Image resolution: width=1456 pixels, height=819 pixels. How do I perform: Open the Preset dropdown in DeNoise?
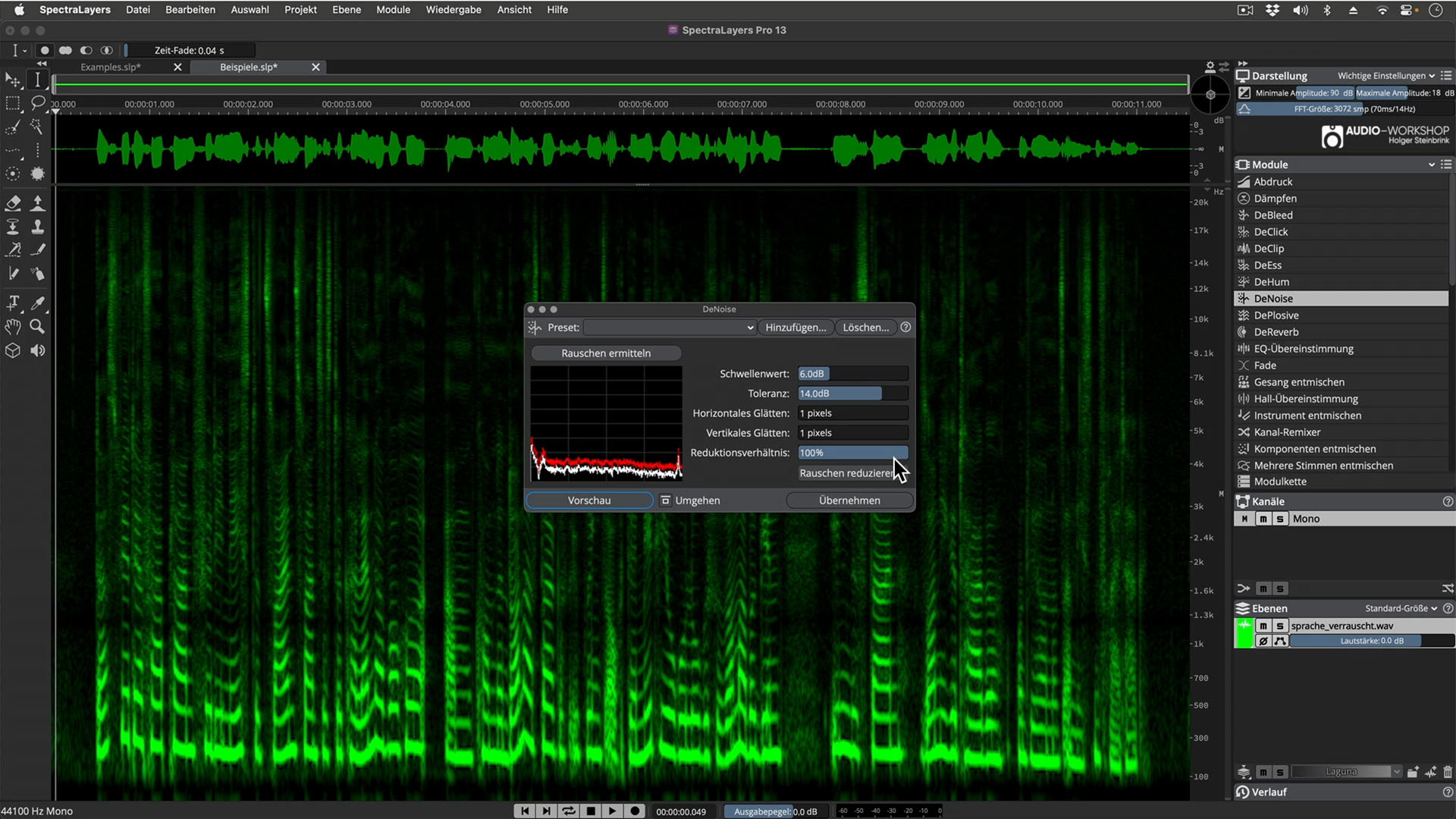coord(670,328)
